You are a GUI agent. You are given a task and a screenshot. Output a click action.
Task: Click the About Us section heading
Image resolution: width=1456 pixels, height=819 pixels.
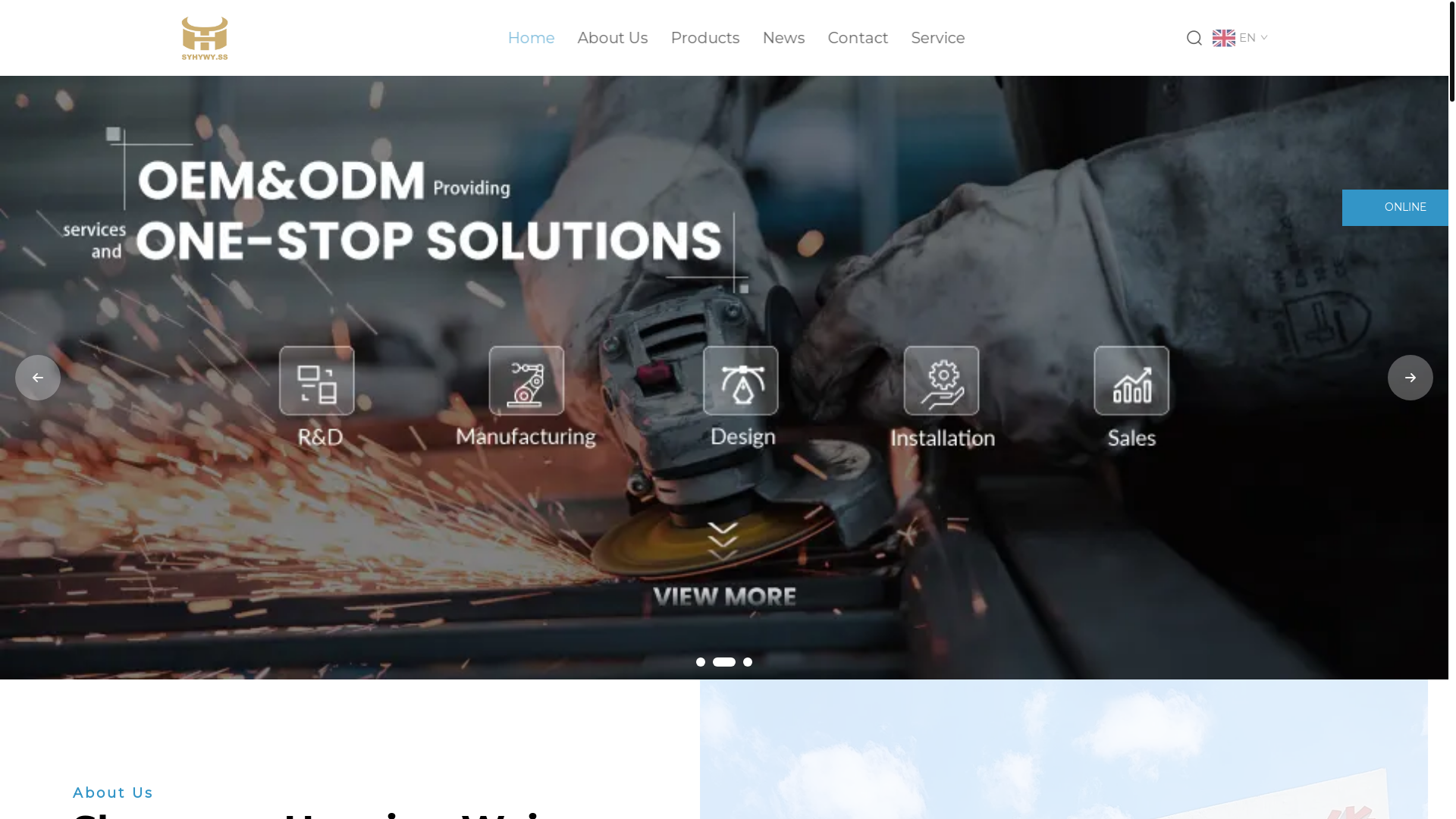113,792
